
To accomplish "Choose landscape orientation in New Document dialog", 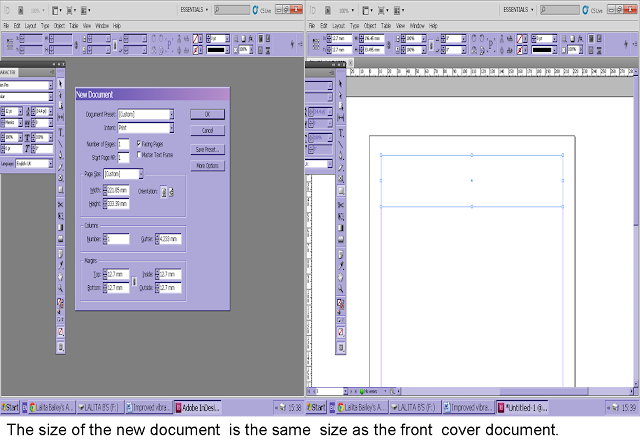I will point(171,192).
